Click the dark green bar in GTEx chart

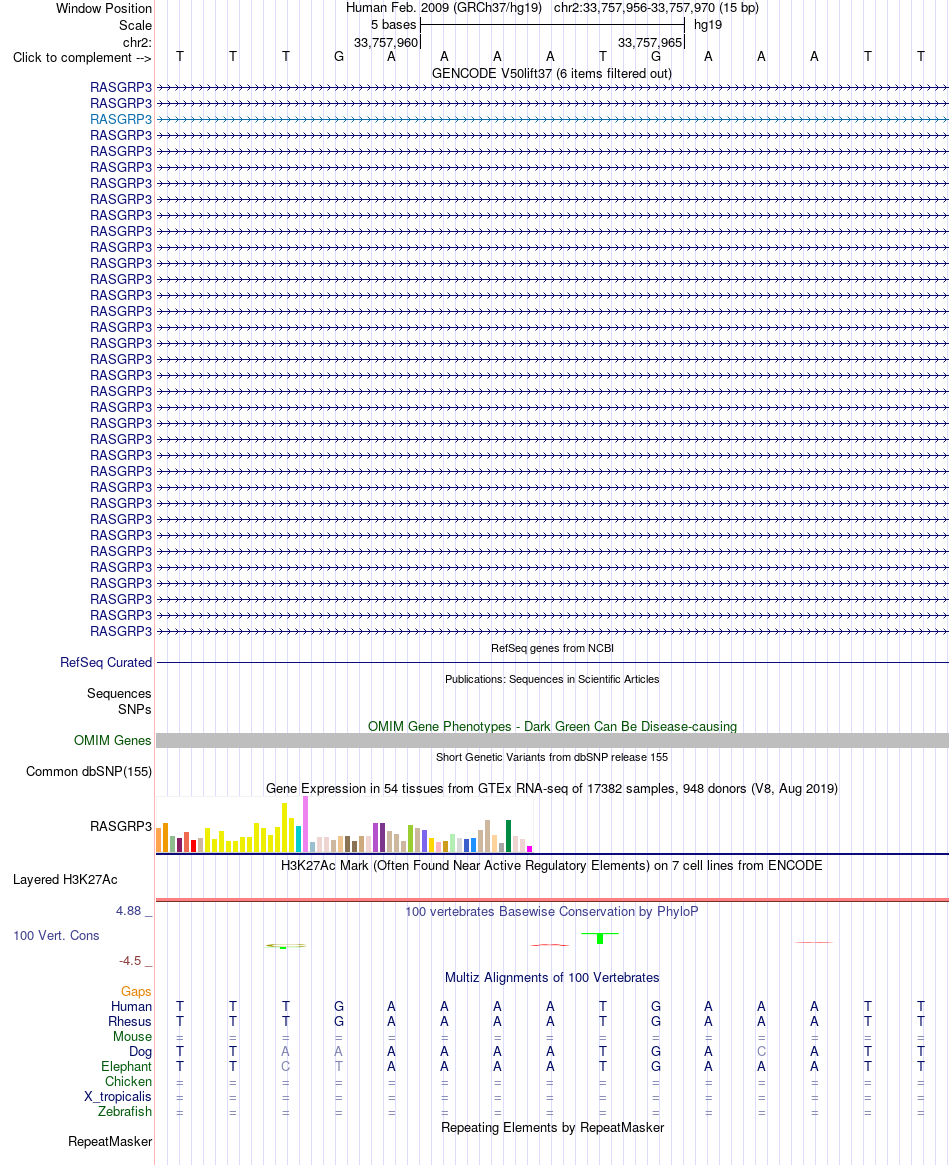click(508, 836)
